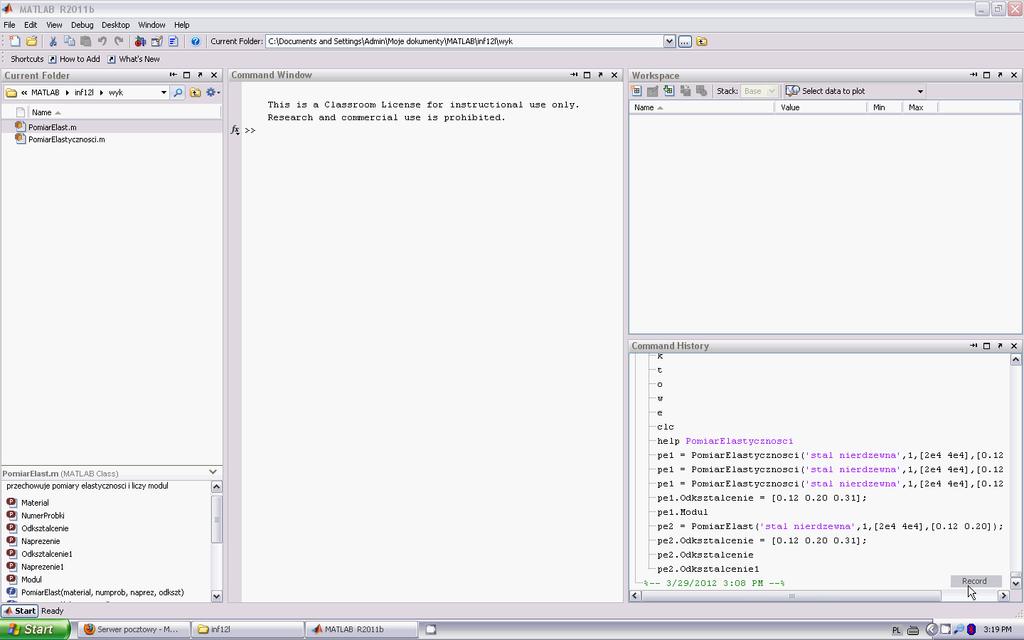The image size is (1024, 640).
Task: Maximize the Command History panel
Action: pyautogui.click(x=986, y=345)
